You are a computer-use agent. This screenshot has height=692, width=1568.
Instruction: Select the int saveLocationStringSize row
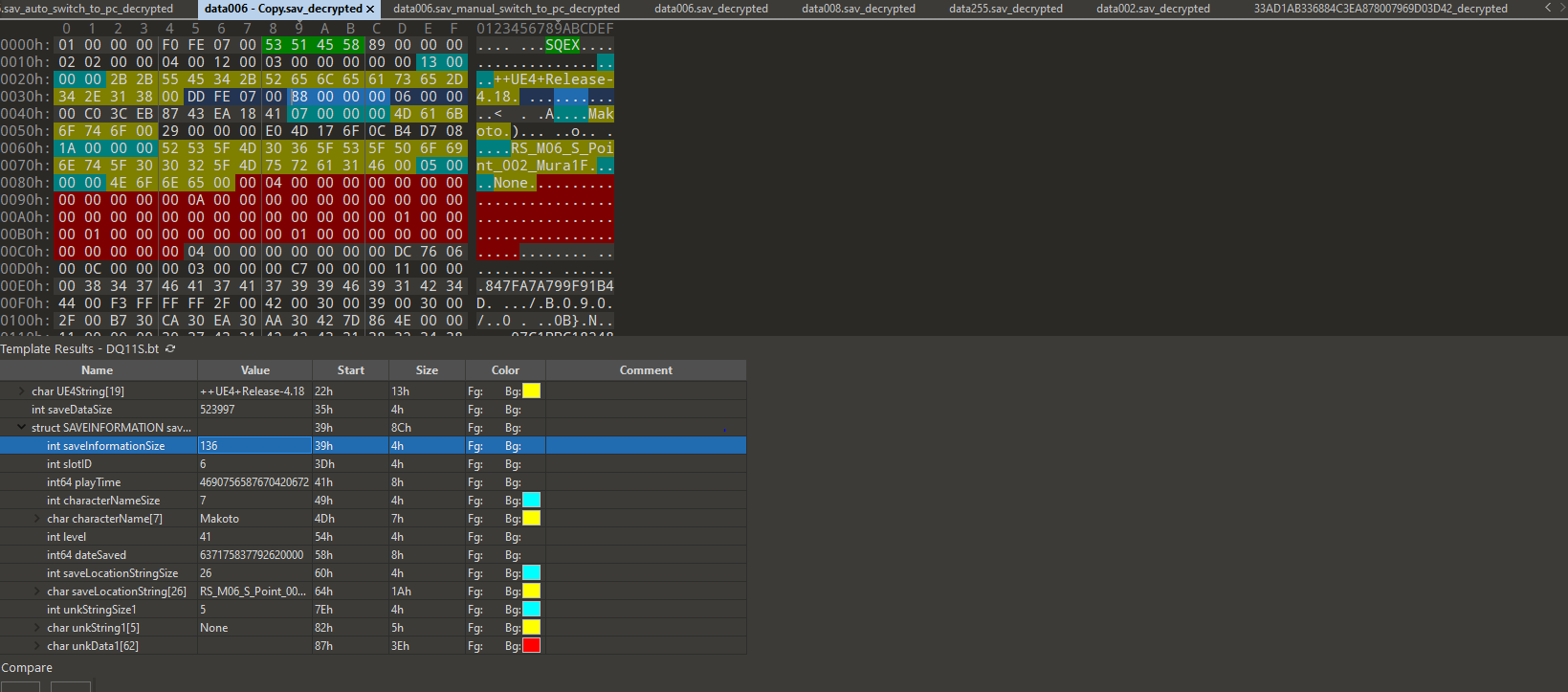[x=373, y=573]
